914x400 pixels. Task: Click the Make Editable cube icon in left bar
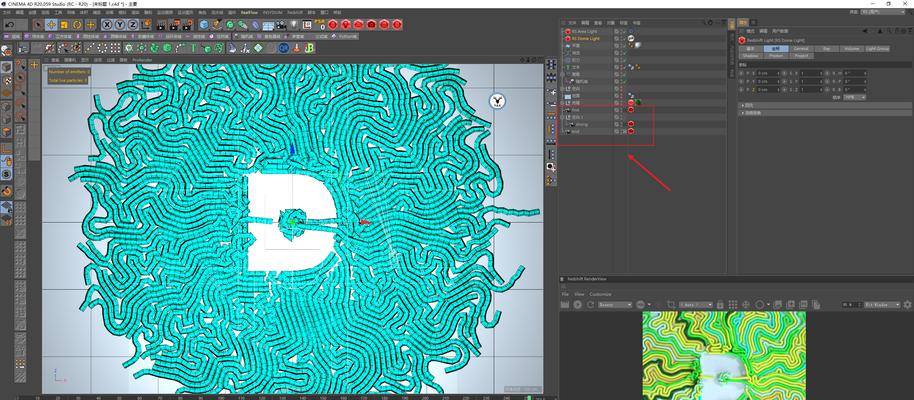pyautogui.click(x=6, y=66)
